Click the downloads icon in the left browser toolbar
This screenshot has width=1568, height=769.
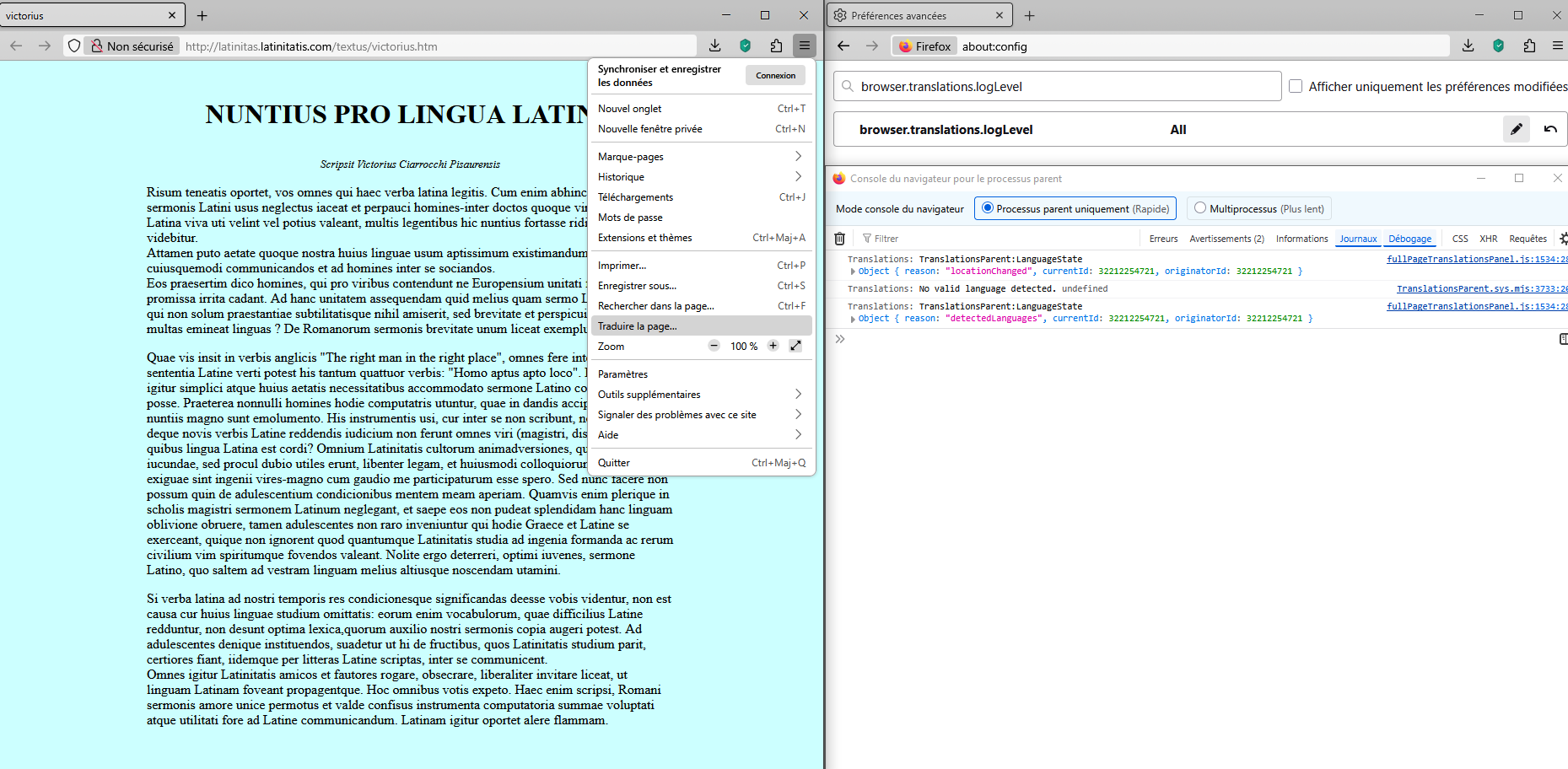(714, 46)
